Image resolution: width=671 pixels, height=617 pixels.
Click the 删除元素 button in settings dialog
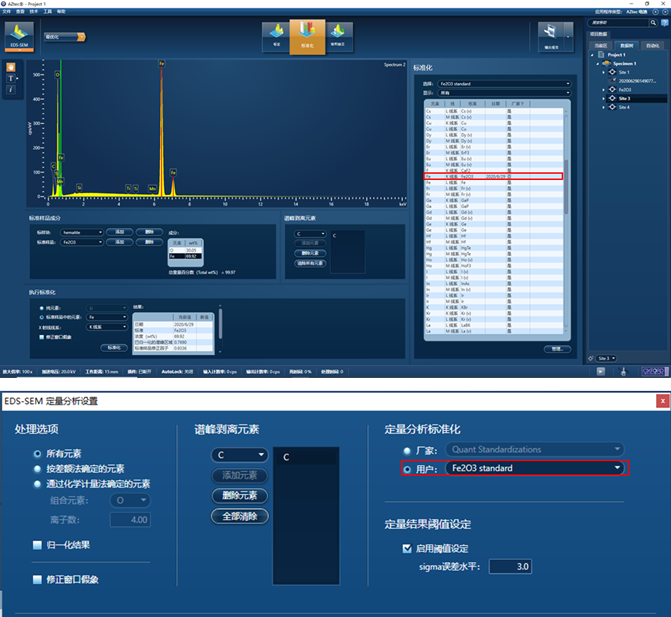pos(239,495)
